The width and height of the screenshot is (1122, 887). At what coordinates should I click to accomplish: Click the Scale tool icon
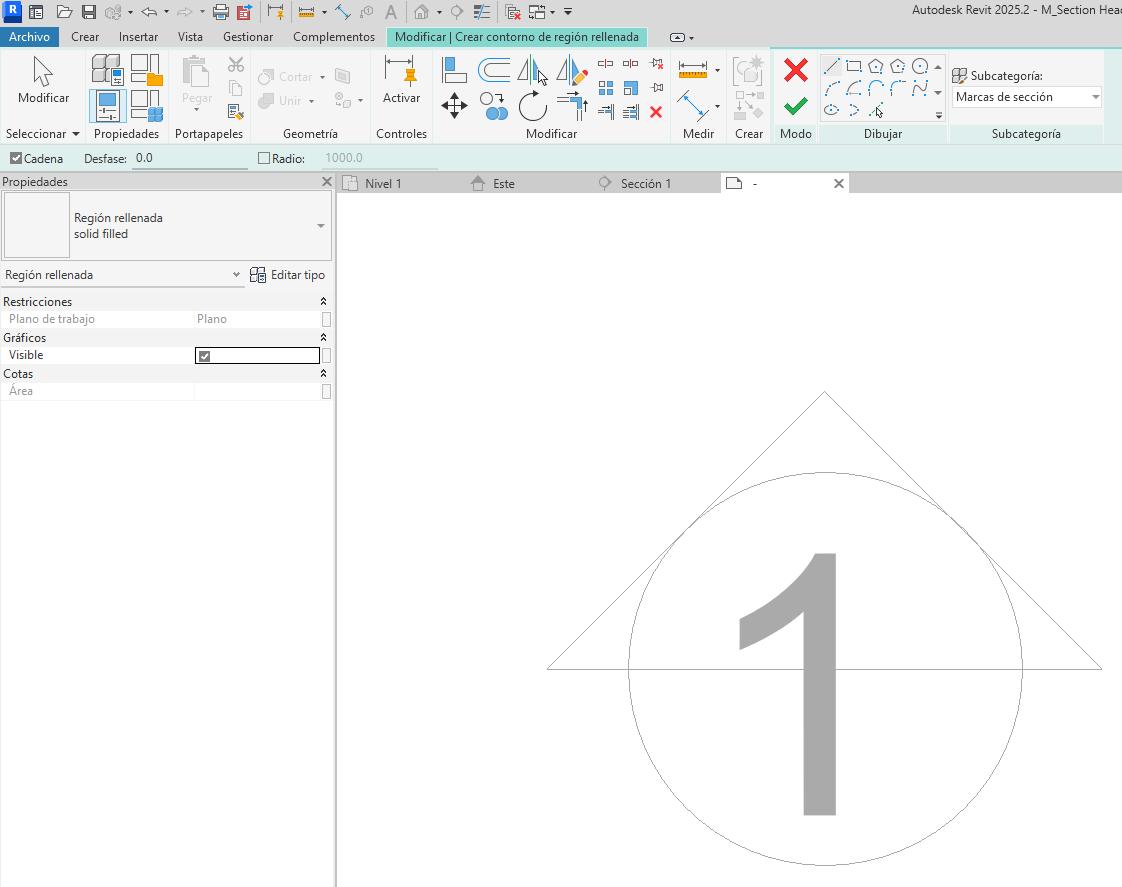click(630, 88)
